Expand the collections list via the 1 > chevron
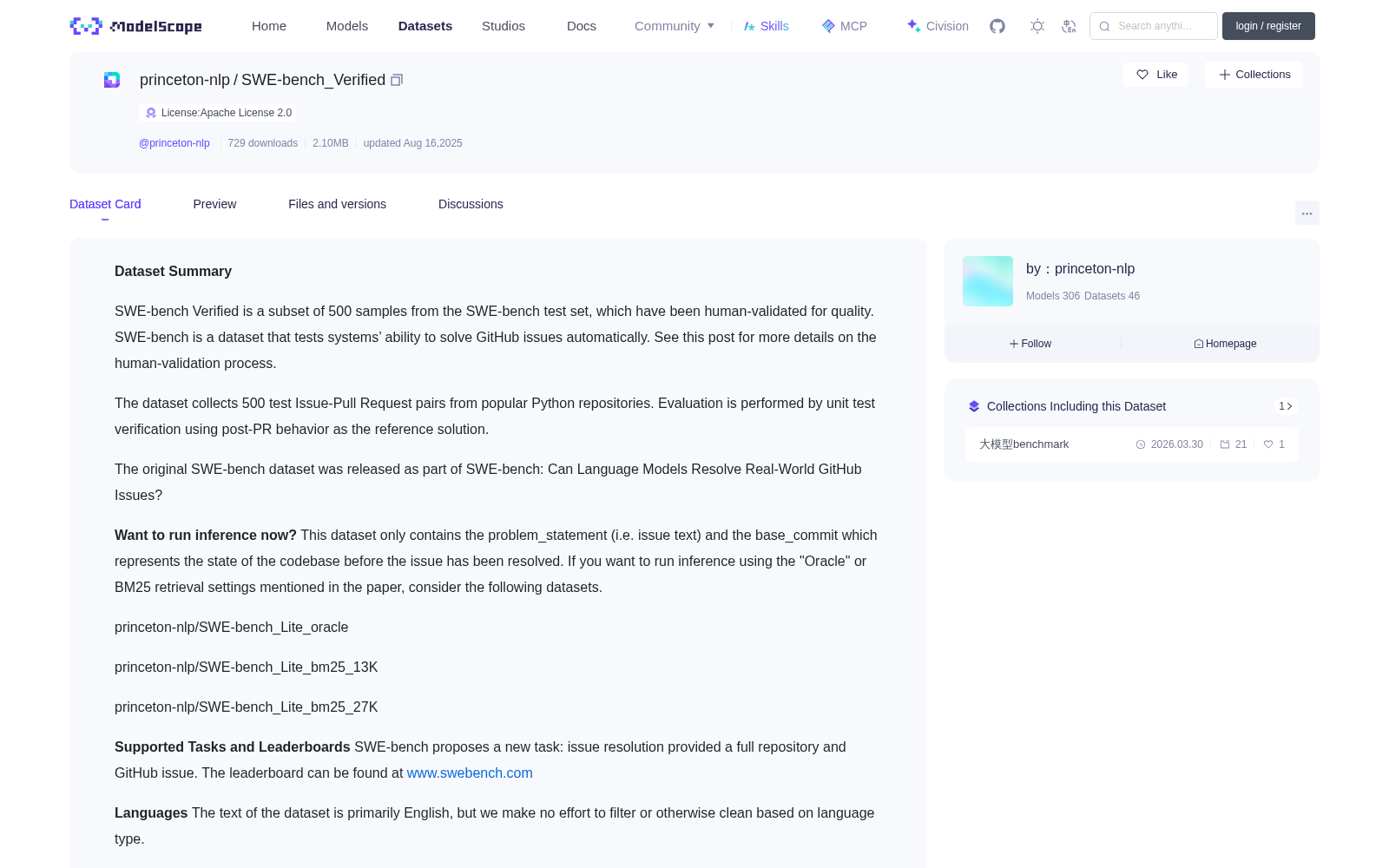The height and width of the screenshot is (868, 1389). point(1286,406)
